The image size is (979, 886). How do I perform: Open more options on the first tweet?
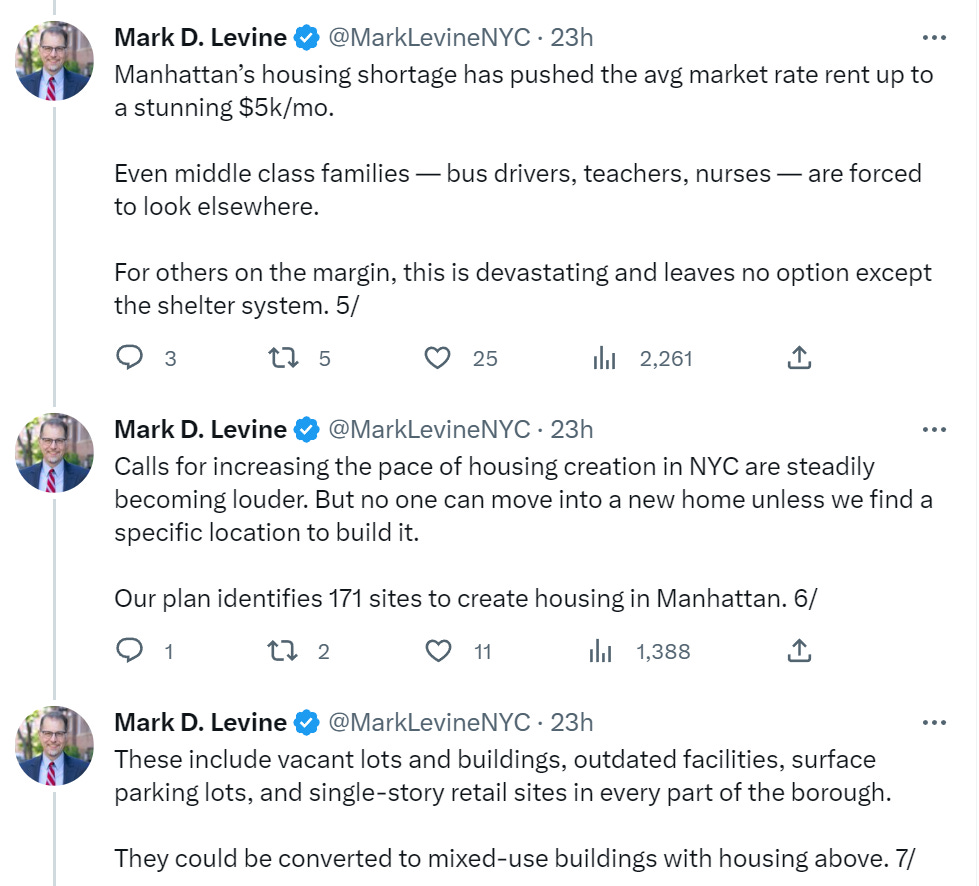click(x=933, y=38)
